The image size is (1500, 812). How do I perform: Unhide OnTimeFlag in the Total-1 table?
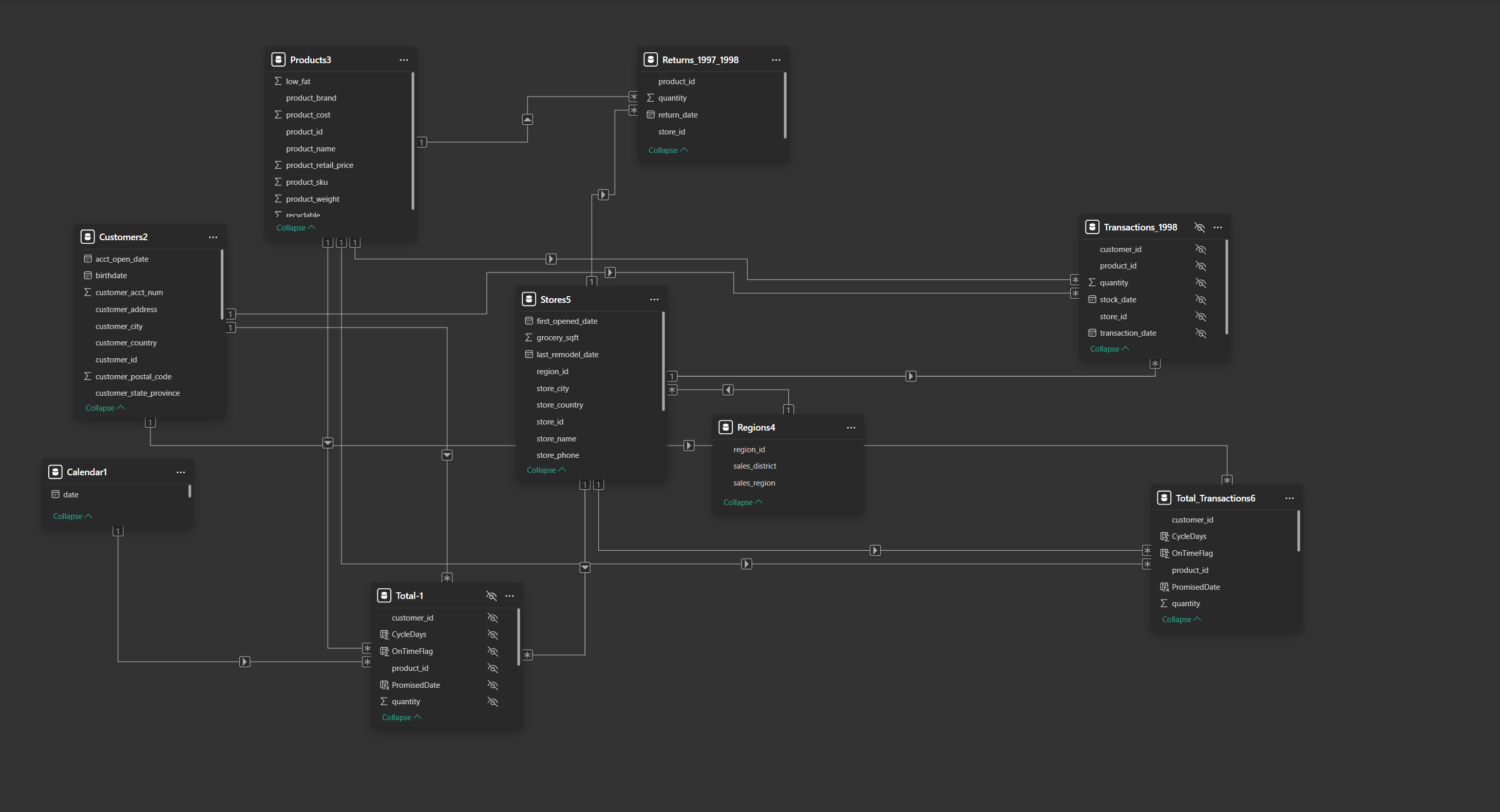[492, 651]
